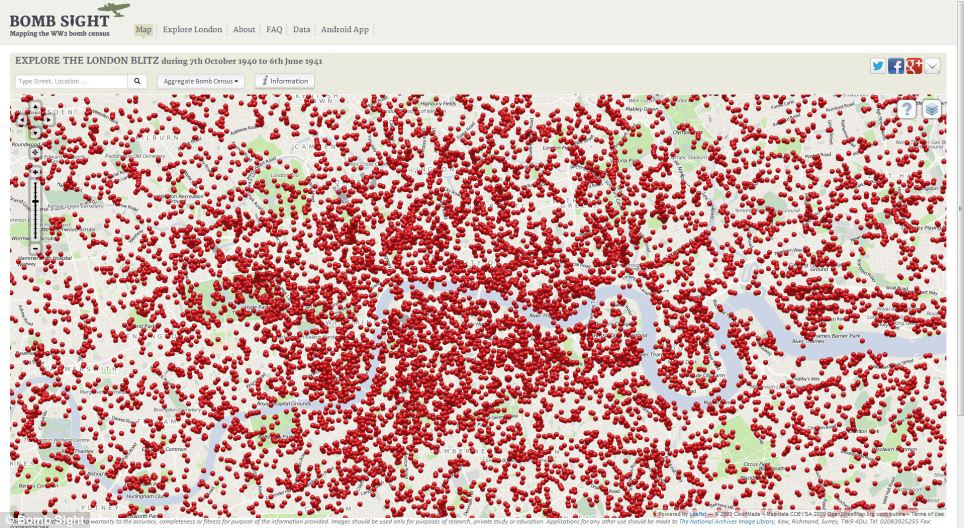Open the FAQ page
Screen dimensions: 964x528
point(274,29)
